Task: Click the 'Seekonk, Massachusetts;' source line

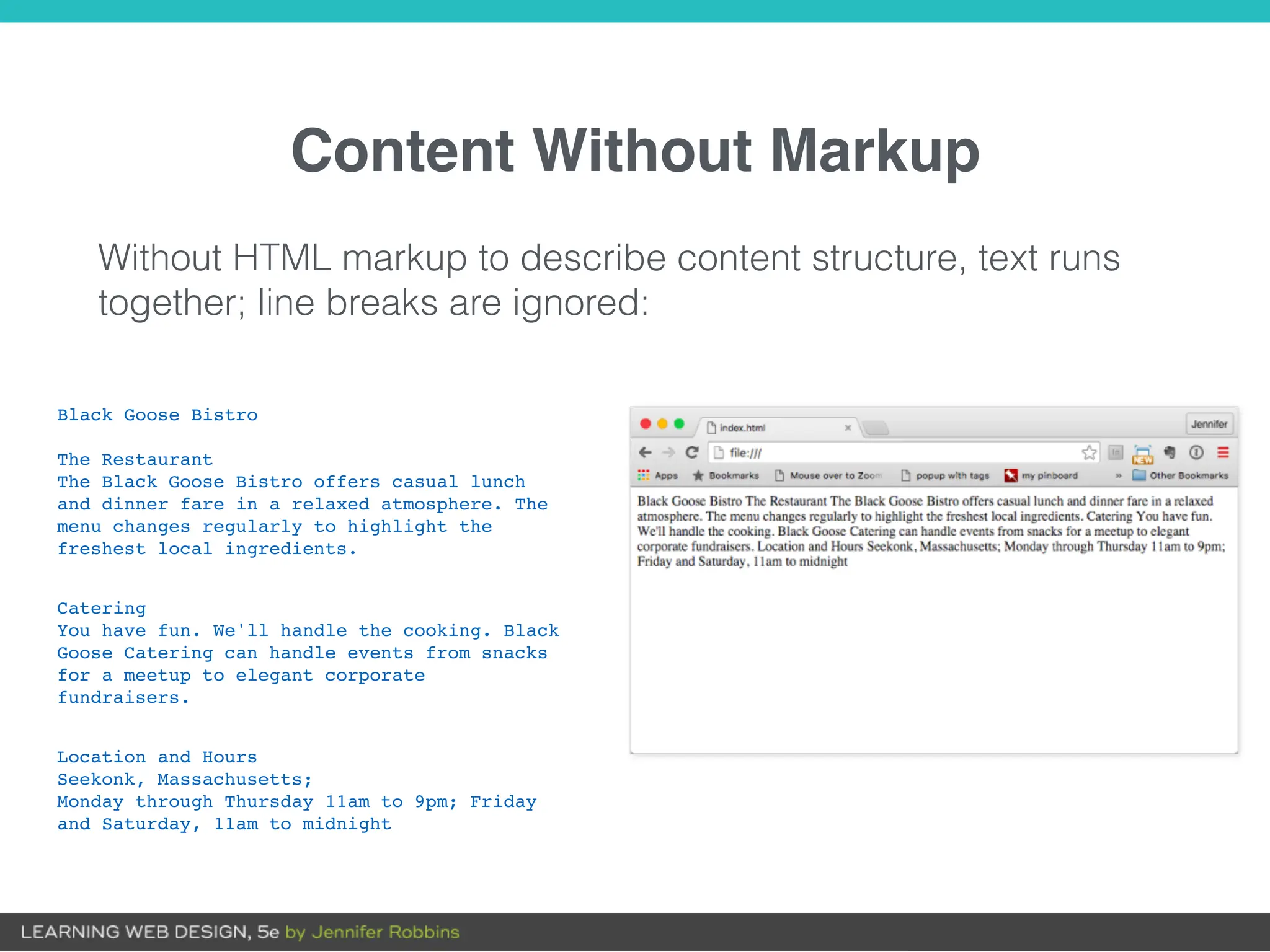Action: 185,779
